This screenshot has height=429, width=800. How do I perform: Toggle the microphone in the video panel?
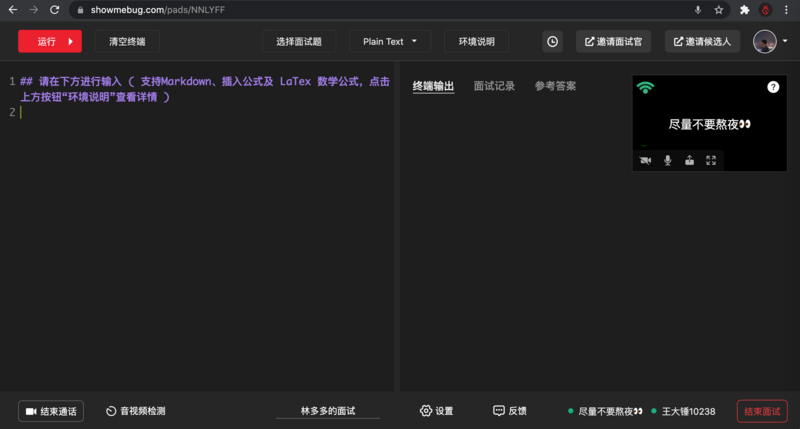point(667,160)
